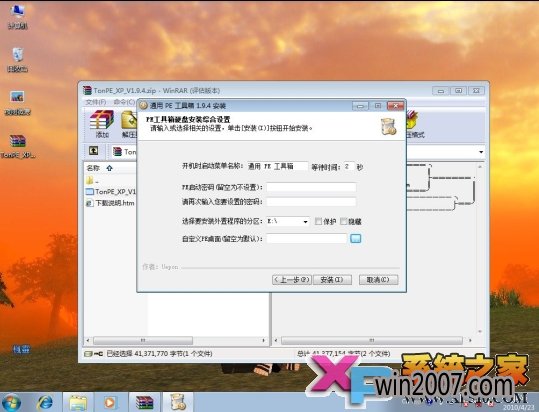Enable the 隐藏 (hide) checkbox
Viewport: 539px width, 412px height.
(343, 221)
